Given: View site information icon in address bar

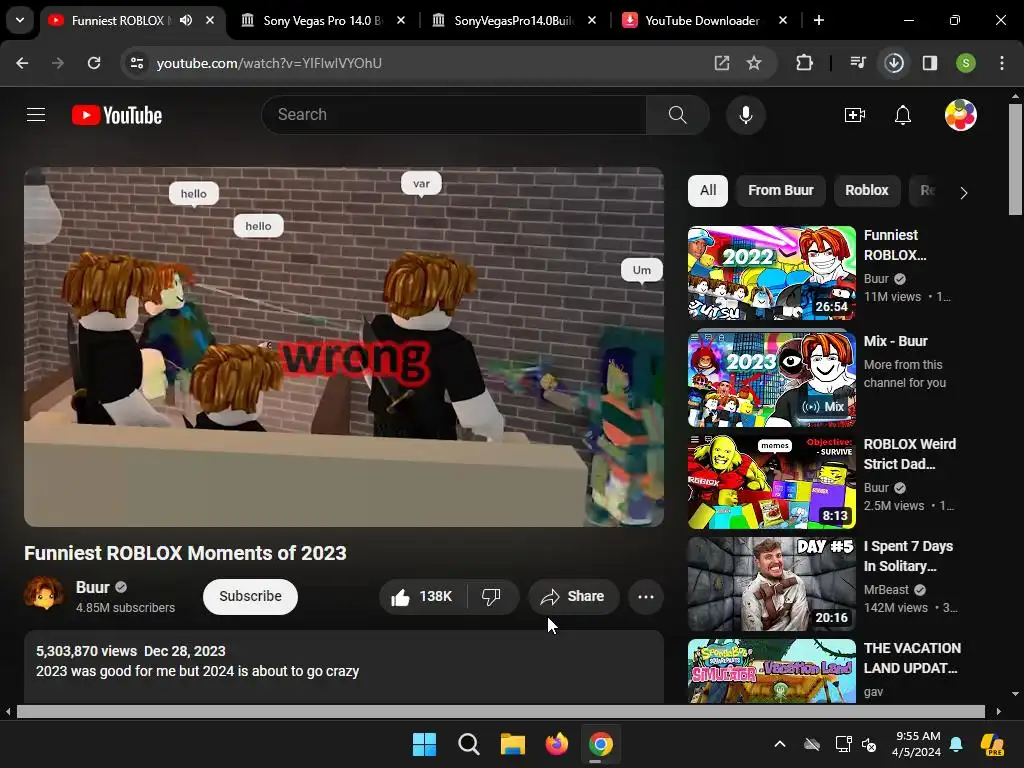Looking at the screenshot, I should coord(137,63).
